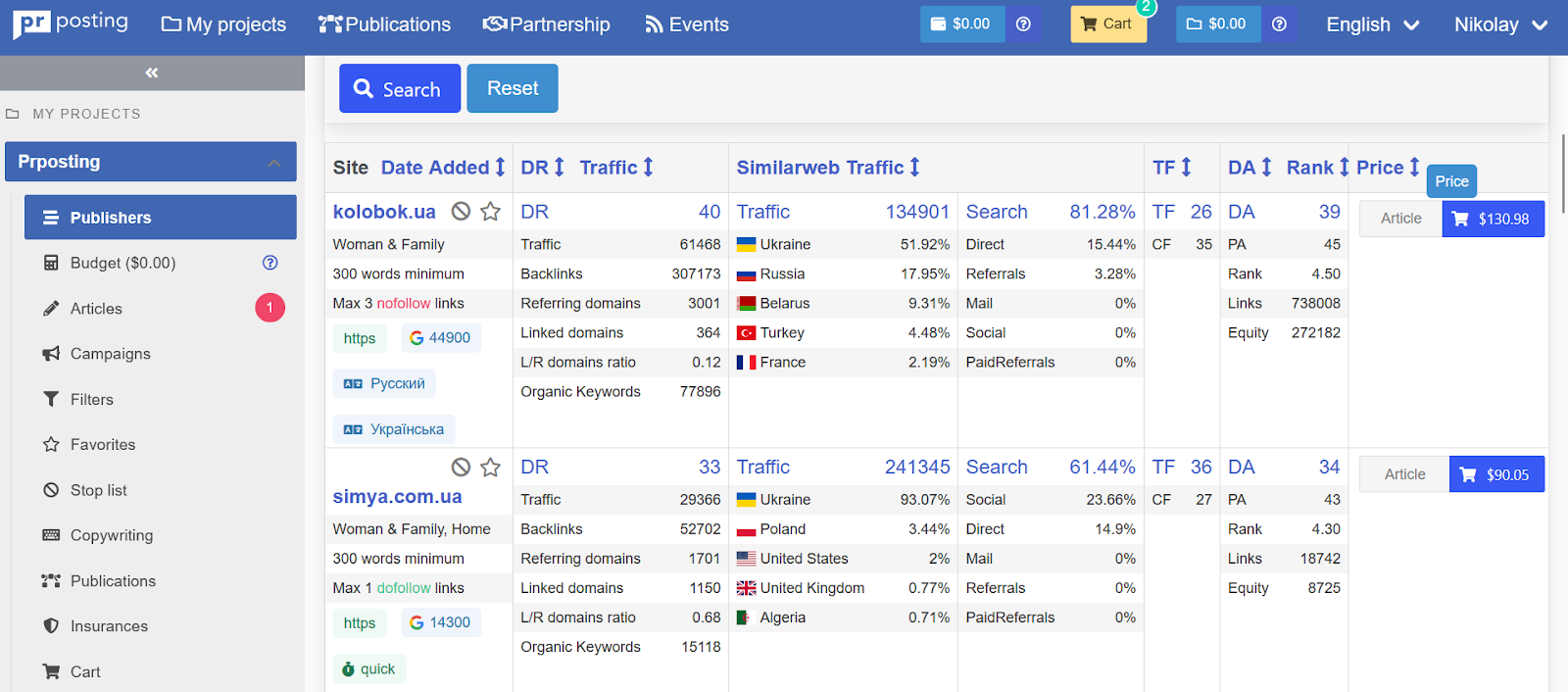Click the Українська language tag
The width and height of the screenshot is (1568, 692).
click(x=394, y=429)
